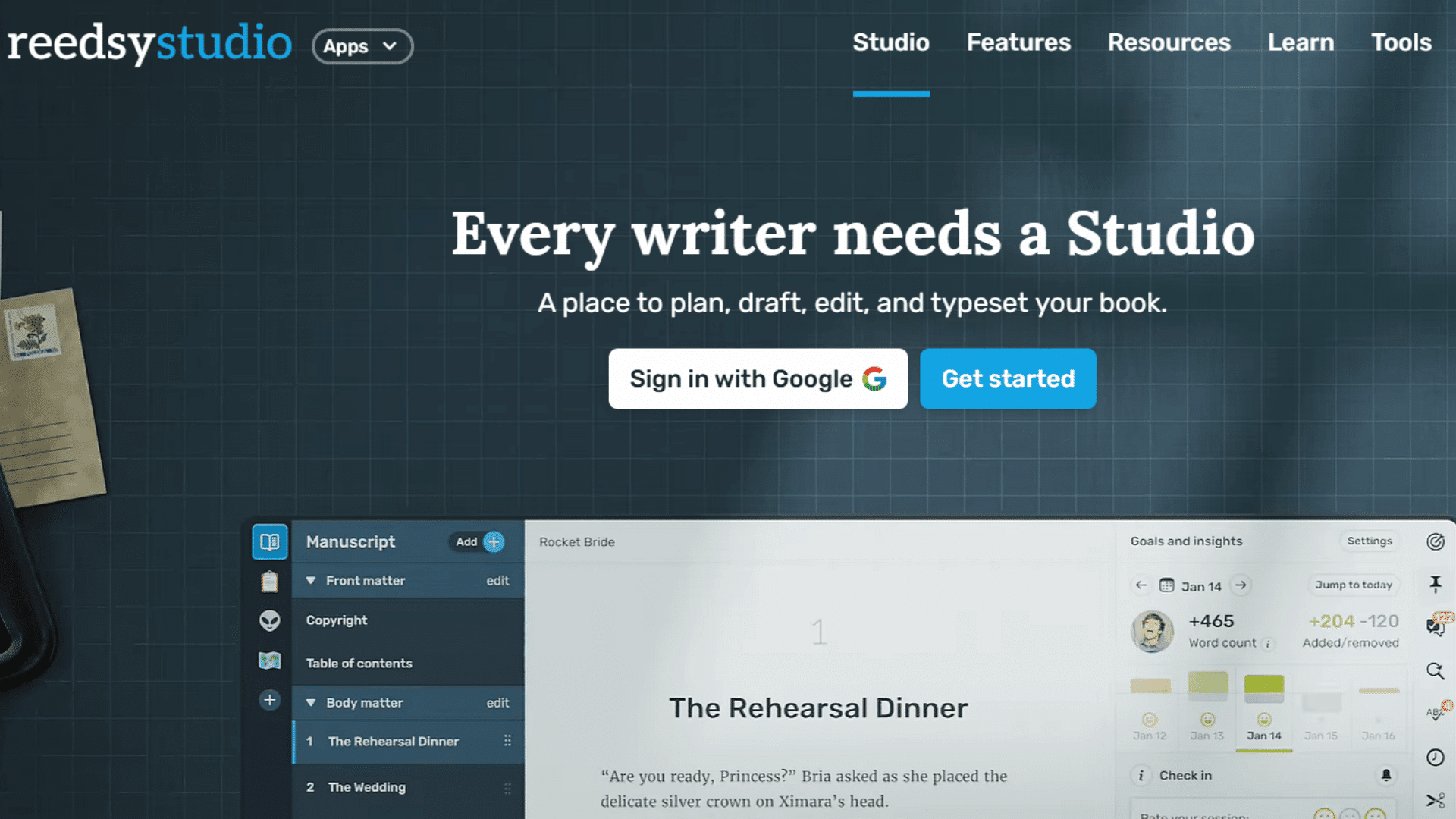Viewport: 1456px width, 819px height.
Task: Open the Copyright section
Action: [x=408, y=620]
